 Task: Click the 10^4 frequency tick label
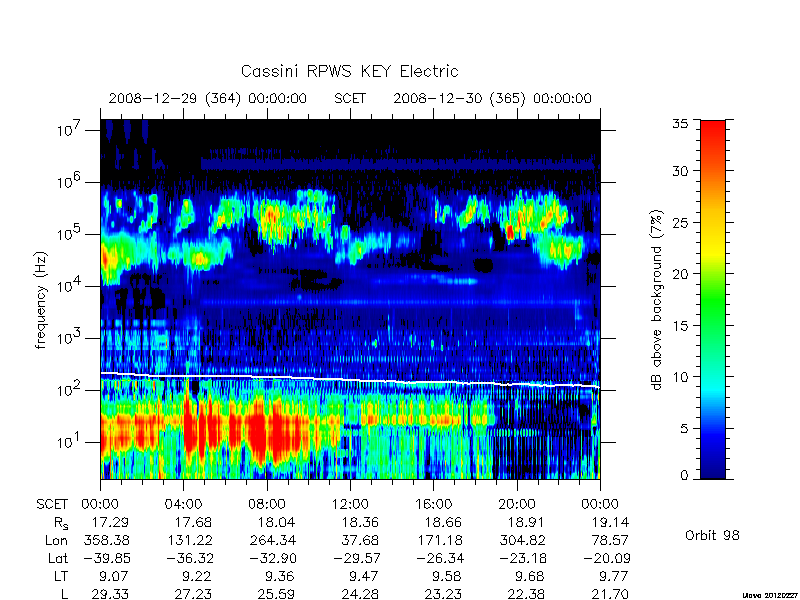pyautogui.click(x=70, y=286)
